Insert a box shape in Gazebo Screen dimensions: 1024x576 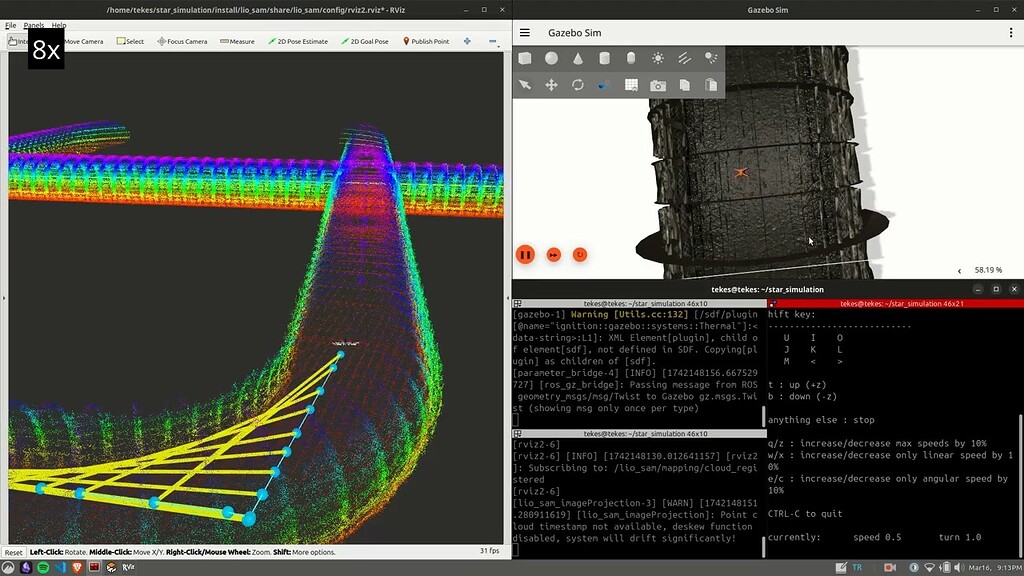(525, 58)
